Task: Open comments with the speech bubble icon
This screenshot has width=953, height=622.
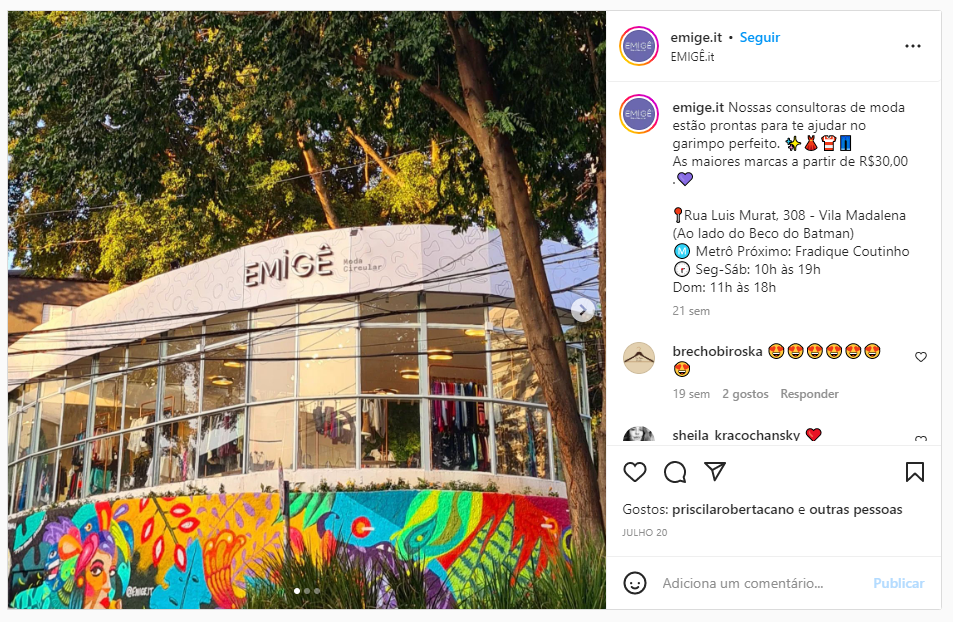Action: [675, 472]
